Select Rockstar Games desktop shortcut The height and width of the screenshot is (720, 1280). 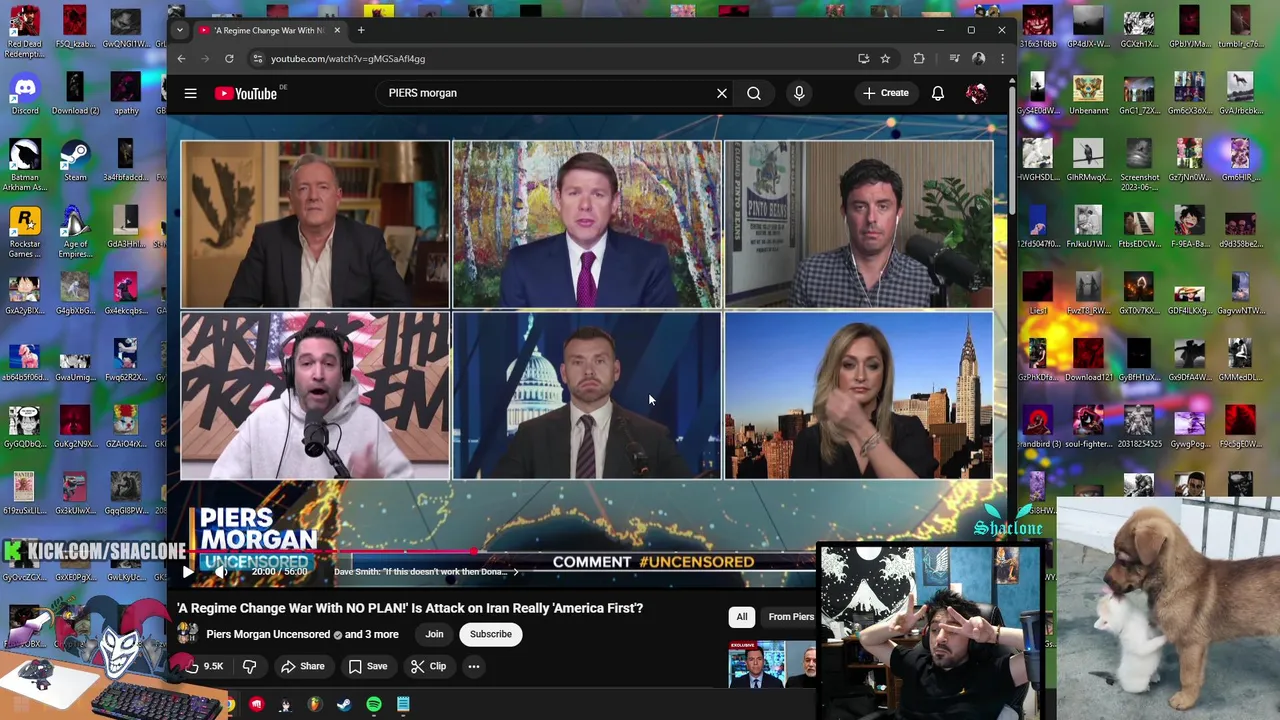click(25, 232)
